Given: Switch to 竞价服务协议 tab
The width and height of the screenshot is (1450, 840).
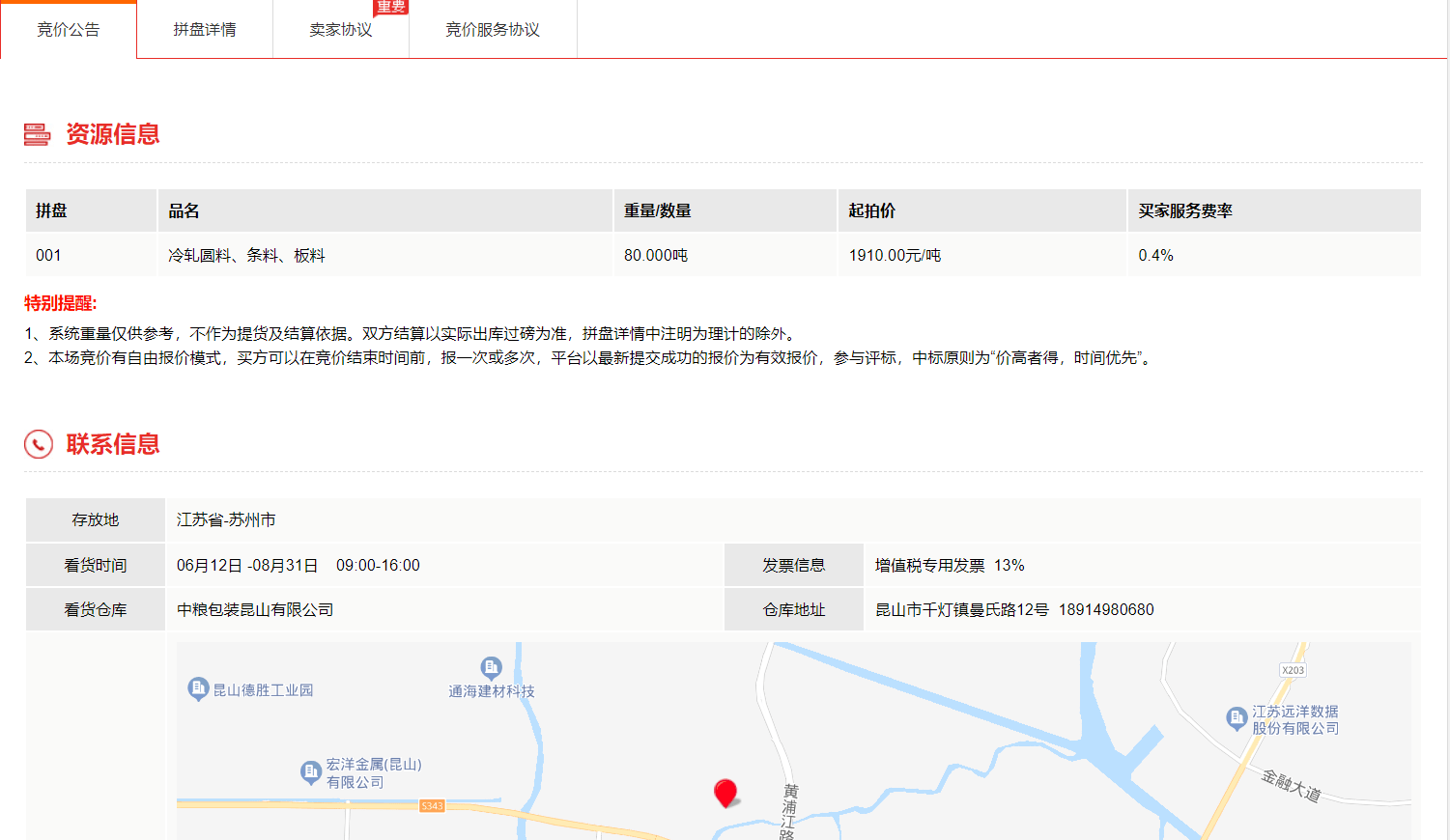Looking at the screenshot, I should 492,30.
